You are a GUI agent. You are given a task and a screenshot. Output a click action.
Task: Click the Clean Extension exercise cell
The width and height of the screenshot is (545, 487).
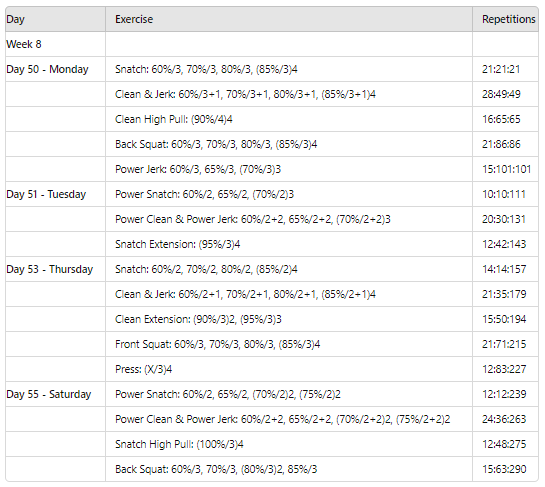[x=289, y=319]
